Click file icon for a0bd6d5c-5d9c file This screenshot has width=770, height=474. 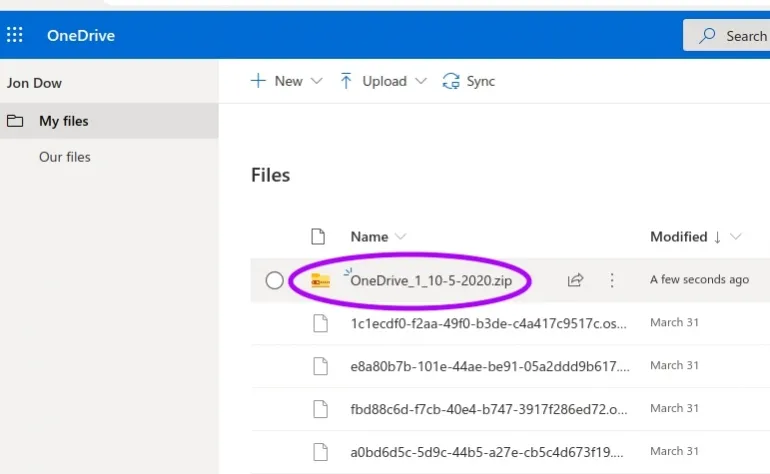[x=321, y=452]
